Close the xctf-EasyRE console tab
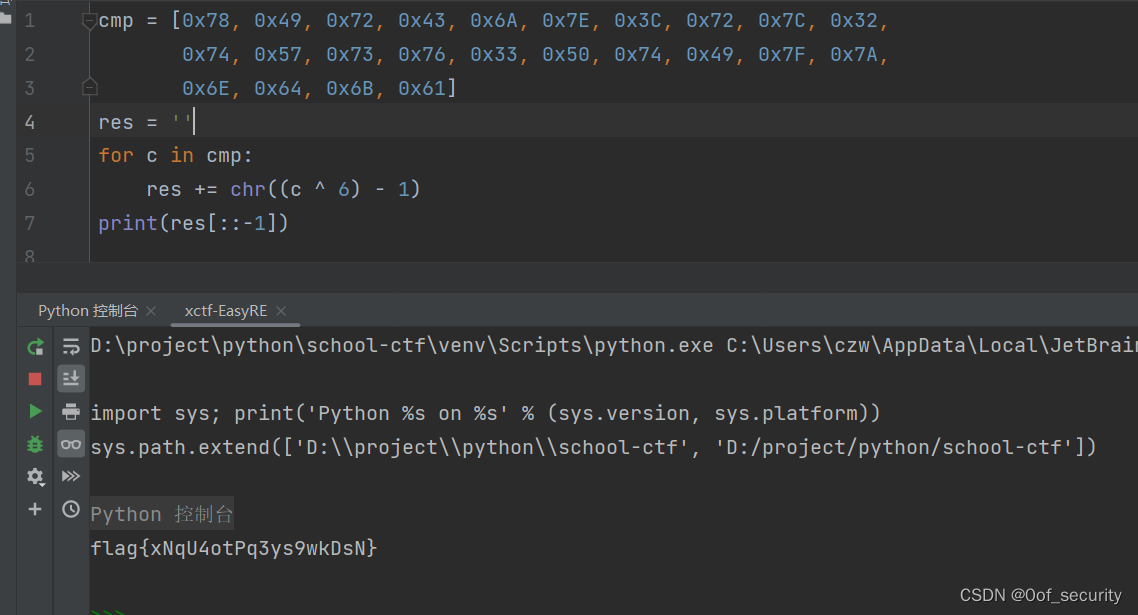The width and height of the screenshot is (1138, 615). (281, 311)
